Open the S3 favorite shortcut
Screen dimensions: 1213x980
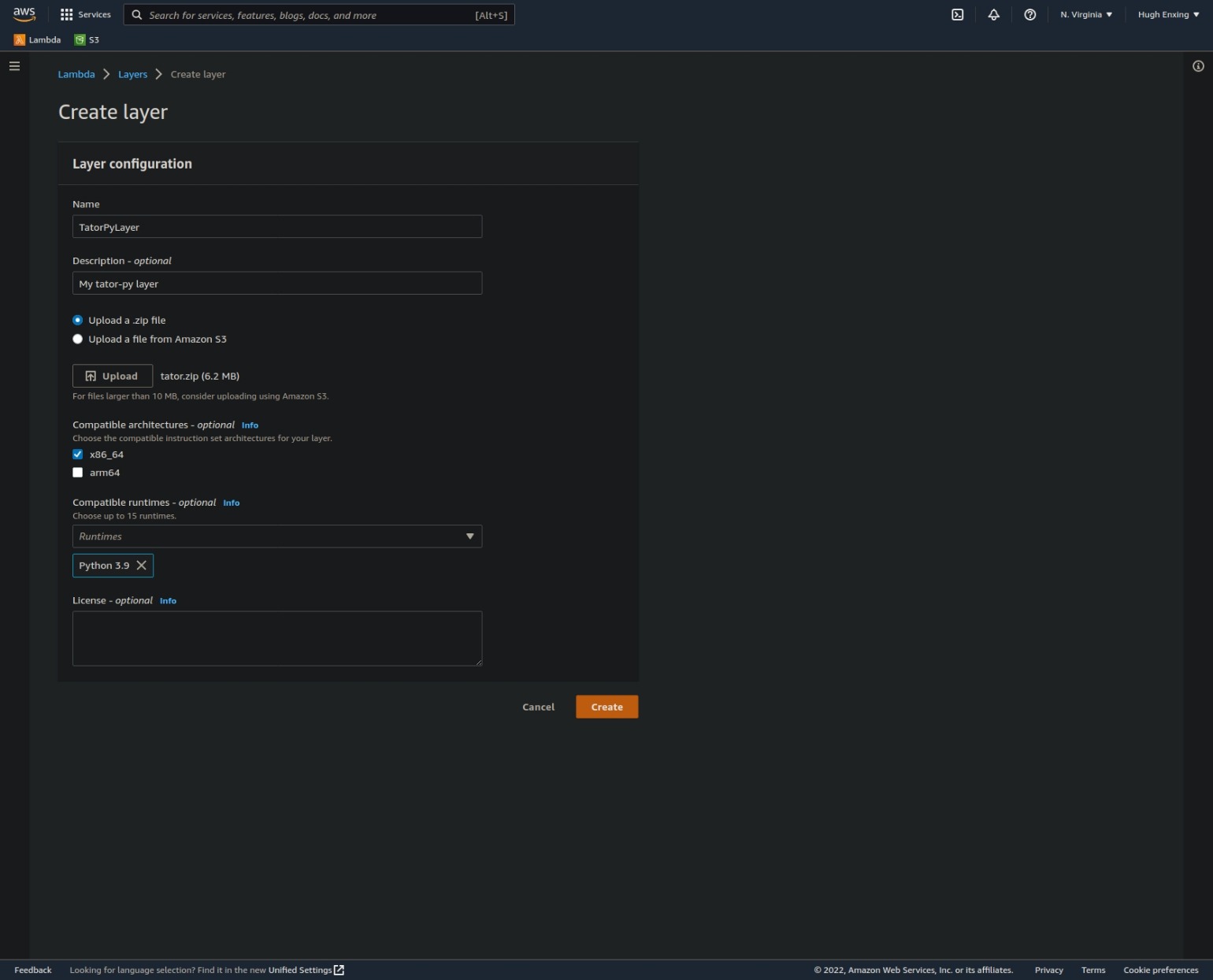click(x=87, y=39)
